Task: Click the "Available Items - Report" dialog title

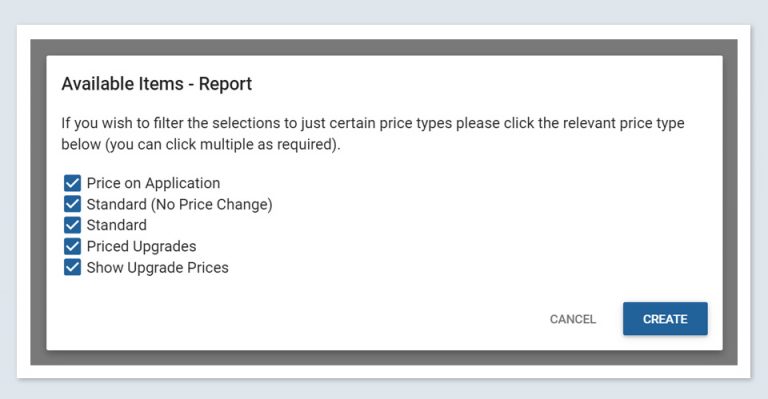Action: coord(157,84)
